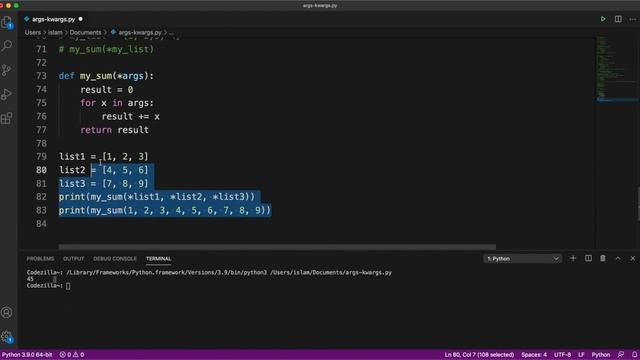Open the Search view icon

pos(7,46)
